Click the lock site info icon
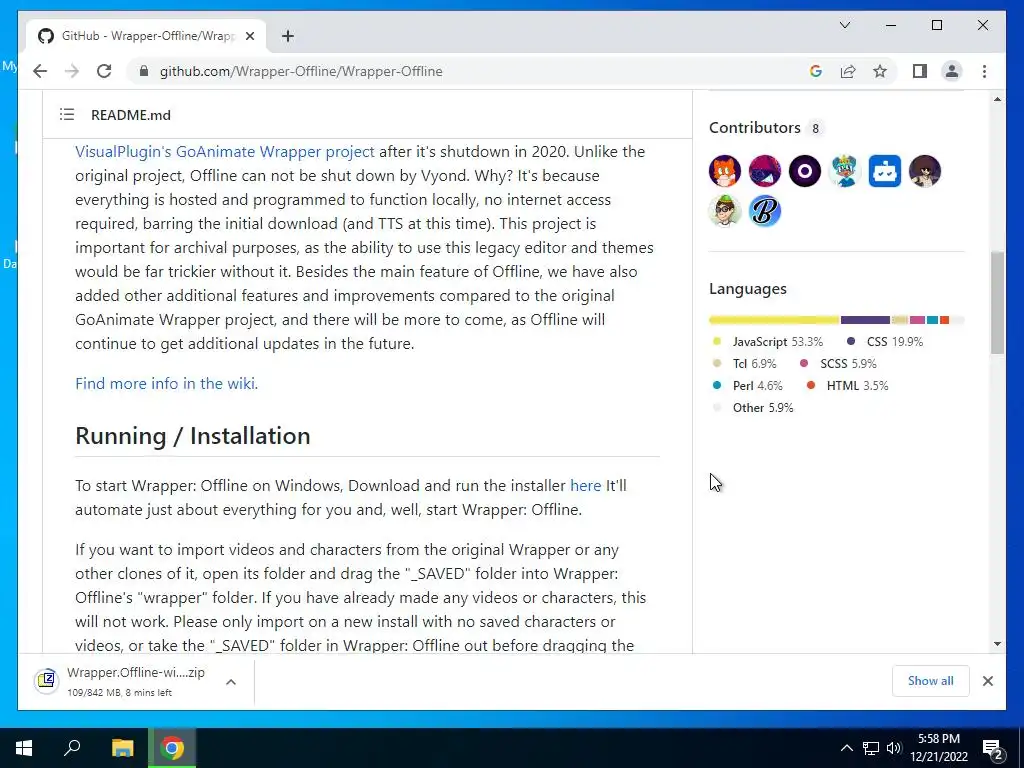 tap(144, 71)
